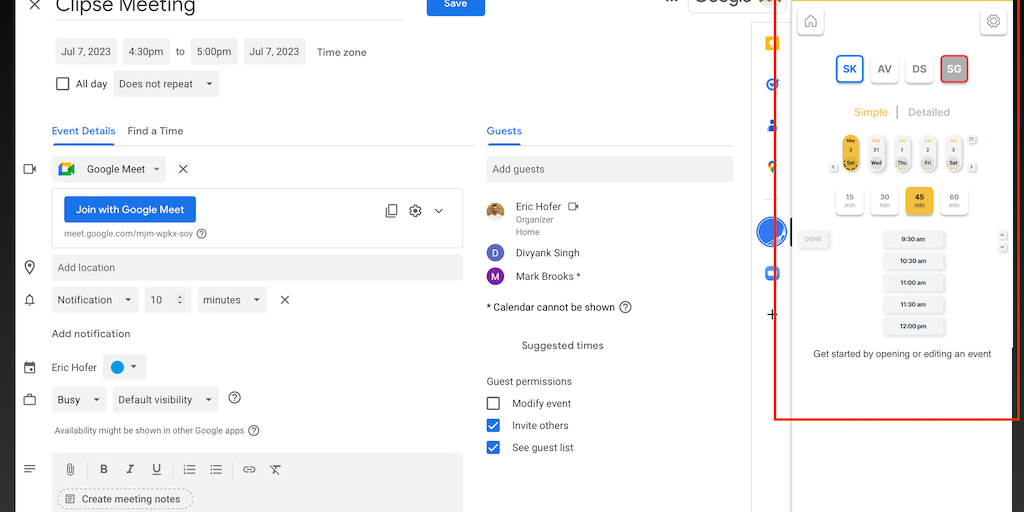This screenshot has height=512, width=1024.
Task: Check the Modify event permission
Action: 493,403
